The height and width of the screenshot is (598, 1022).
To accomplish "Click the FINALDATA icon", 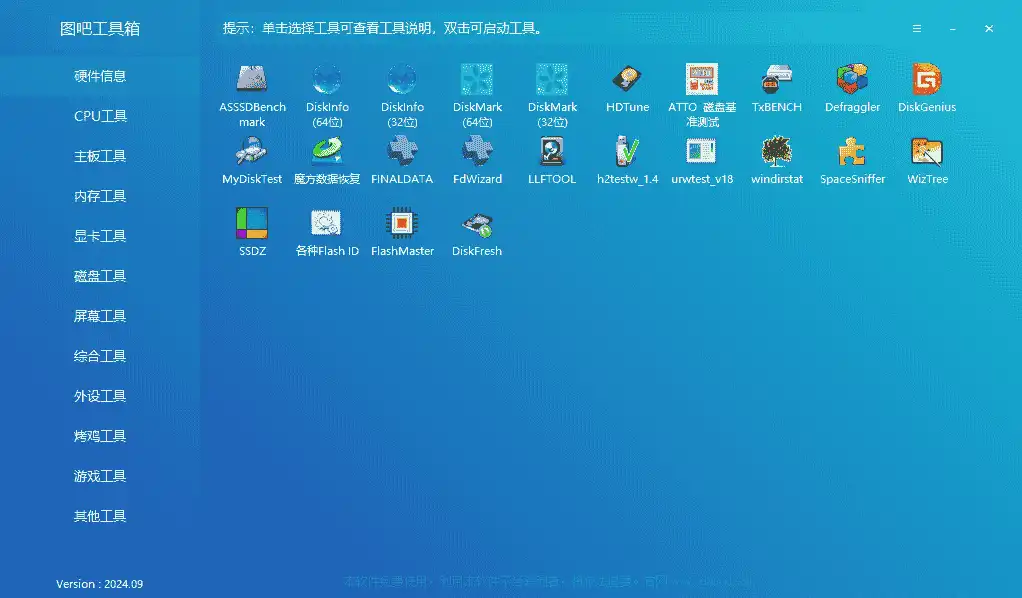I will point(402,151).
